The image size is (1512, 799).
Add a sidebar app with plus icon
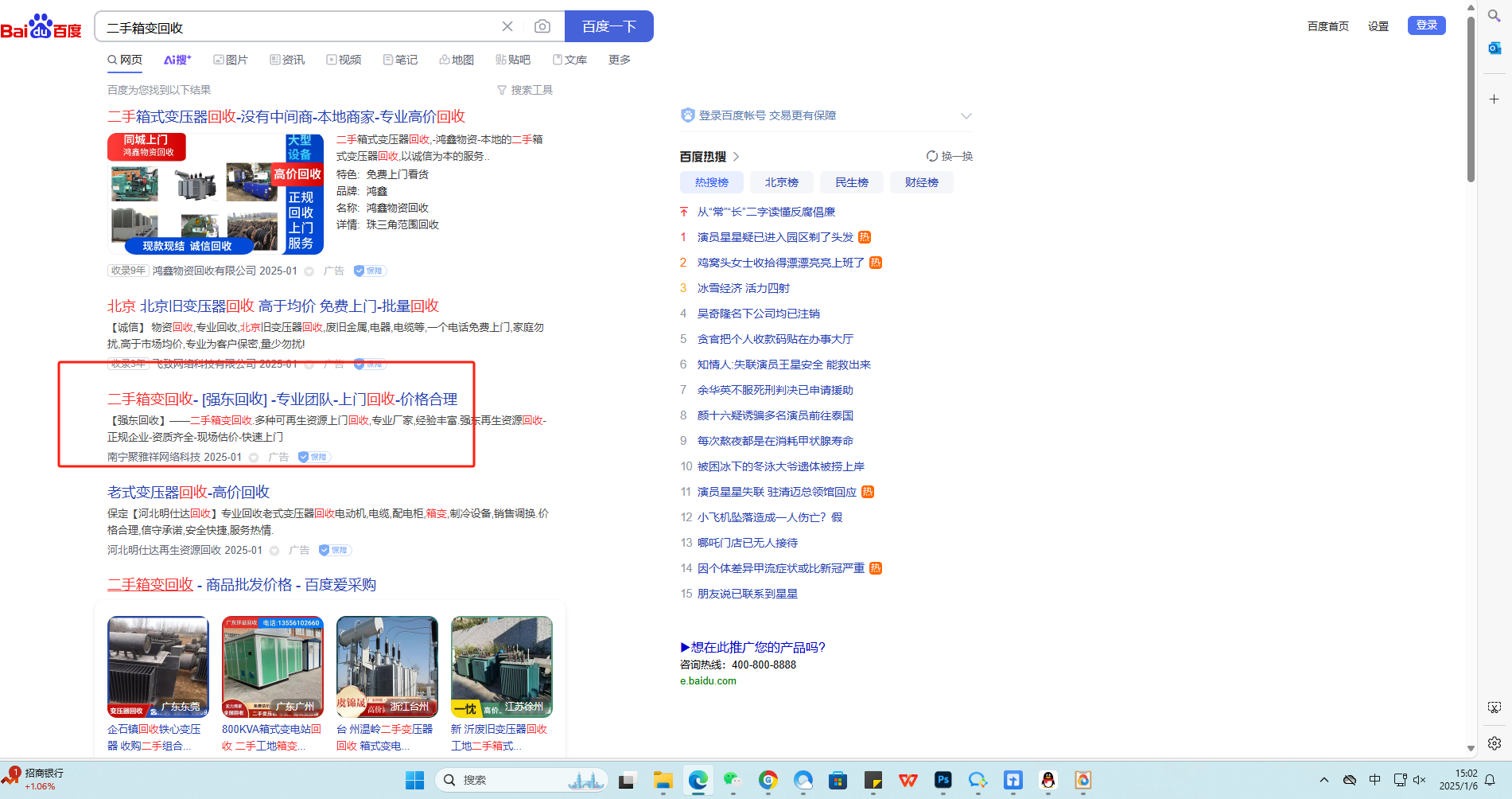click(x=1495, y=99)
